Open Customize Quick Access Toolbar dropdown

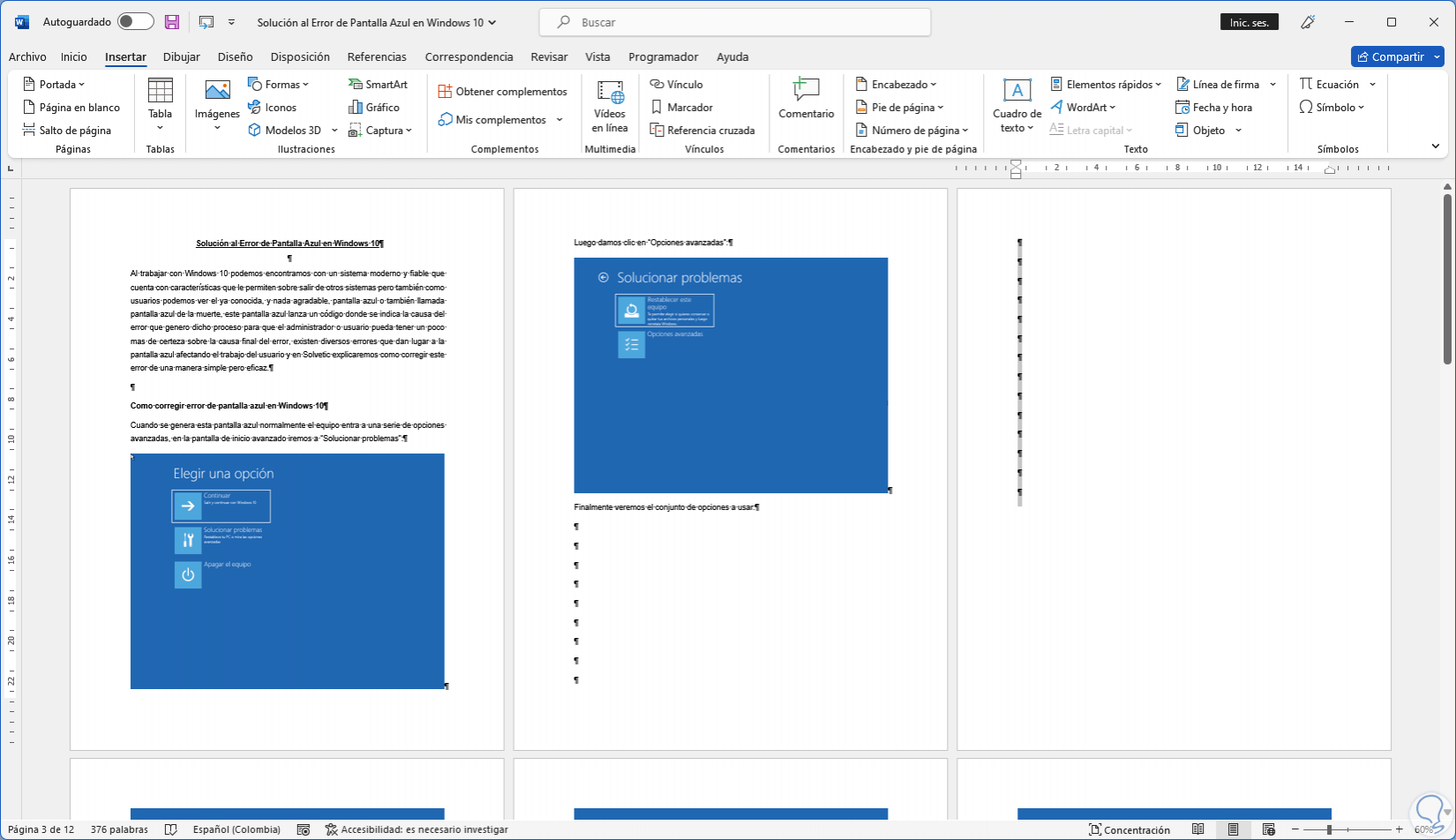[x=231, y=22]
